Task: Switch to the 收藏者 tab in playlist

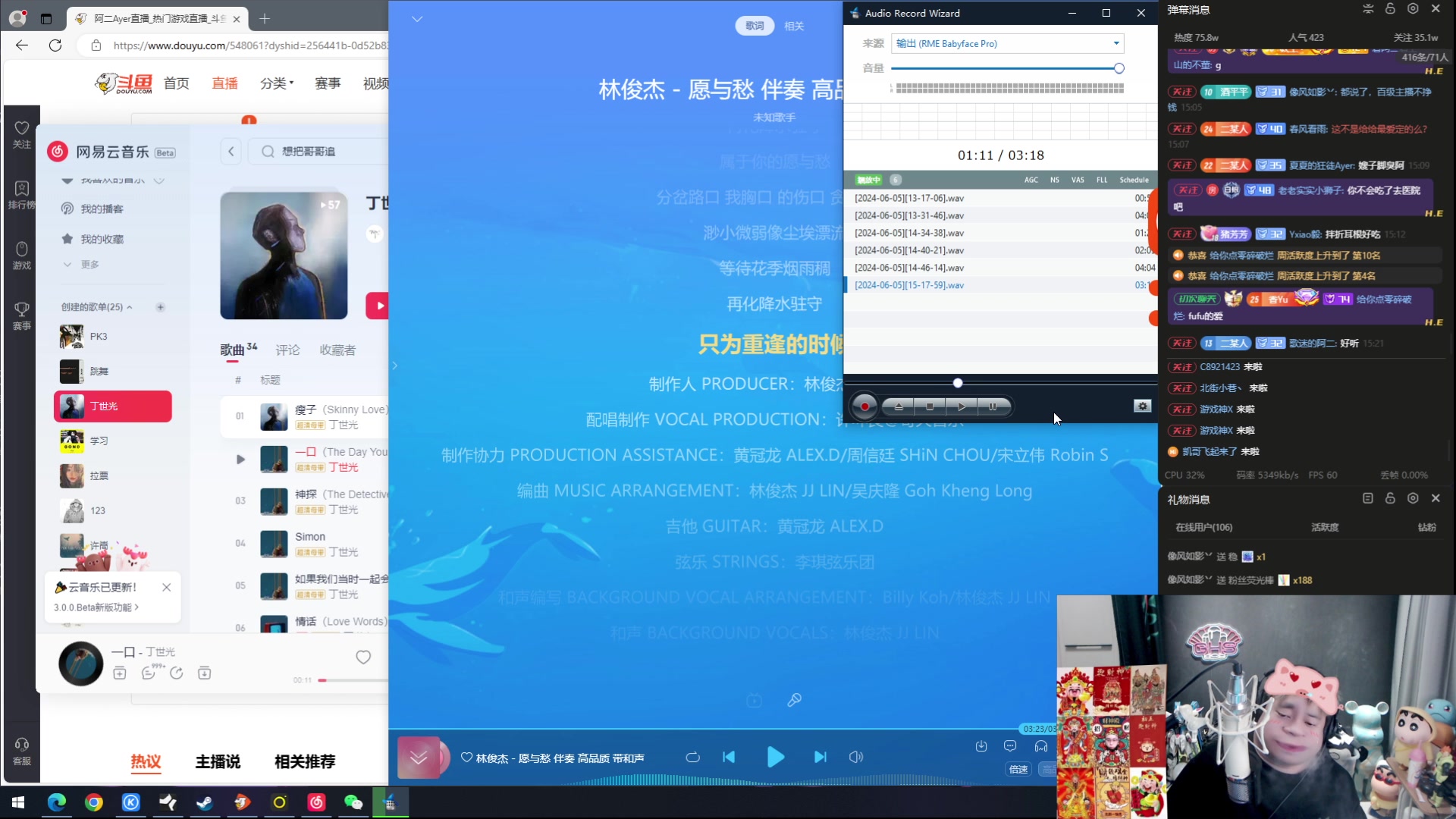Action: coord(337,350)
